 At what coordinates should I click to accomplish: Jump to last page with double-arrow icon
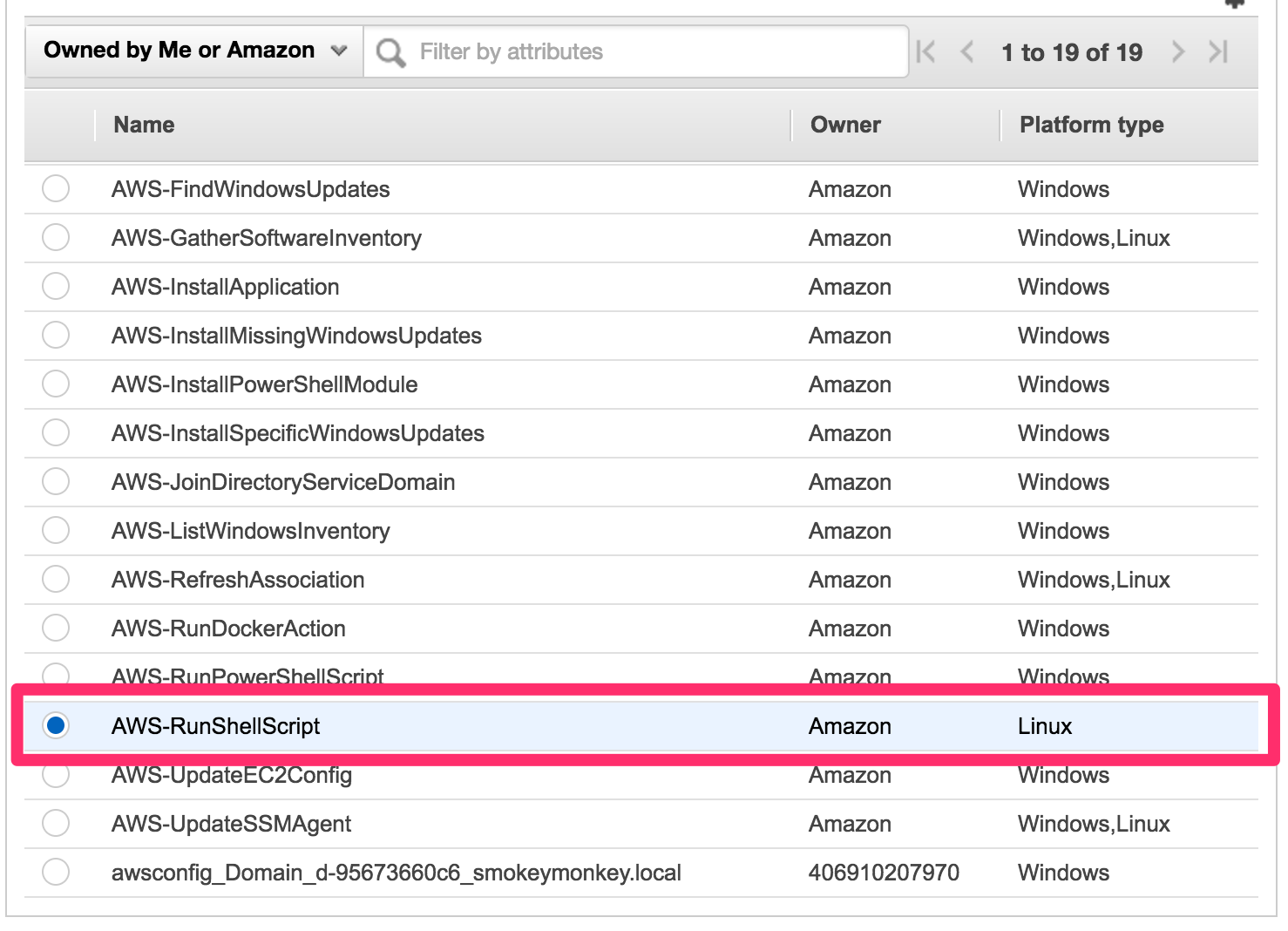[1217, 52]
